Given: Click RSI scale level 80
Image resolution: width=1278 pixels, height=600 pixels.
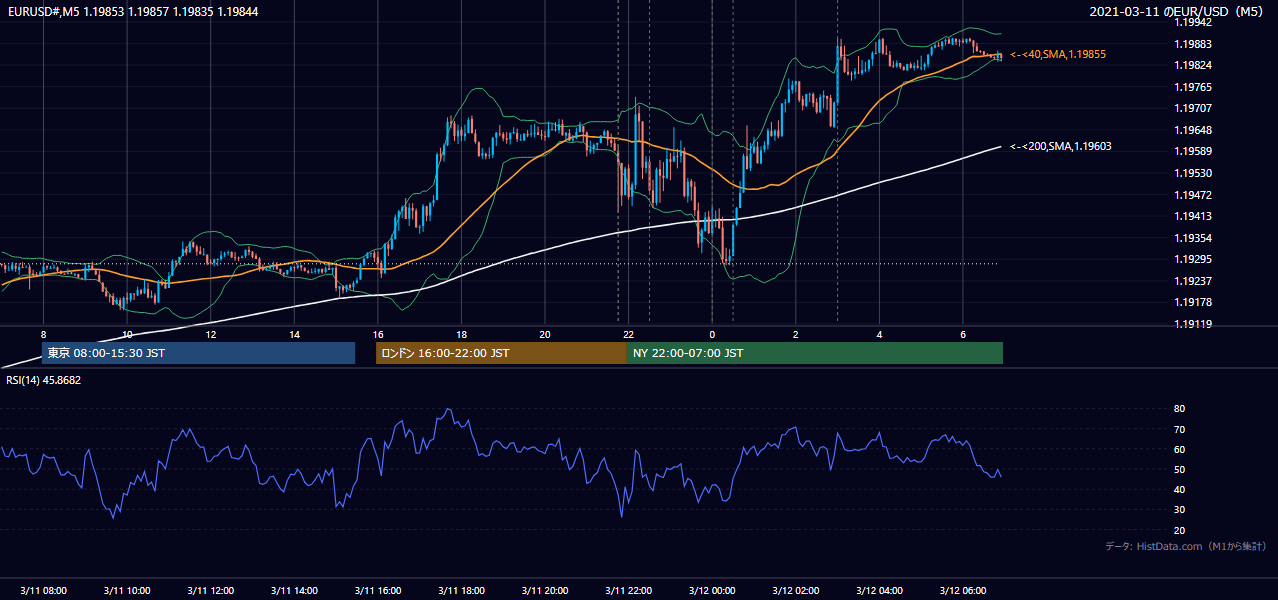Looking at the screenshot, I should point(1179,409).
